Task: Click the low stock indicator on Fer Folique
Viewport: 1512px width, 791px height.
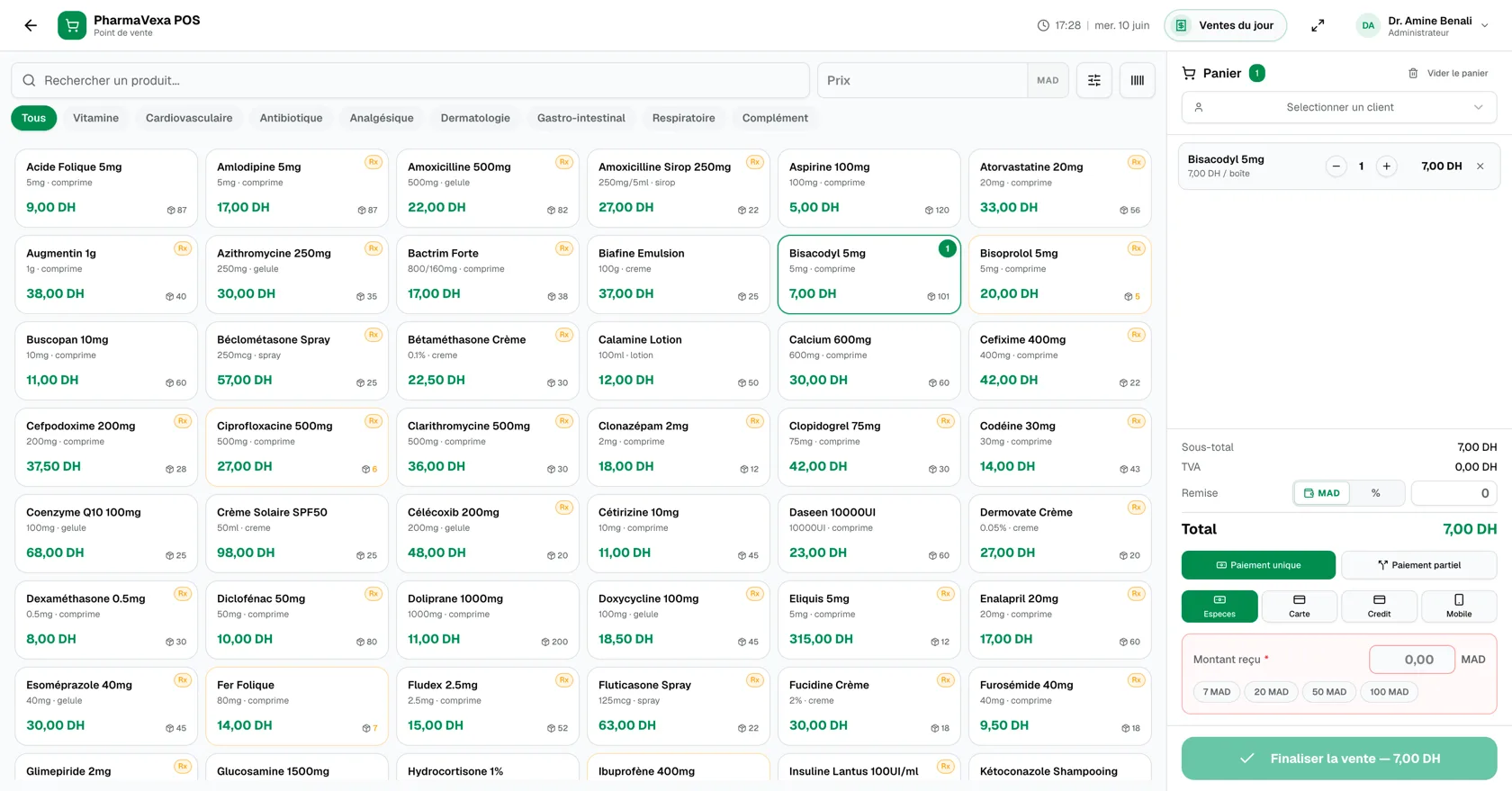Action: [370, 729]
